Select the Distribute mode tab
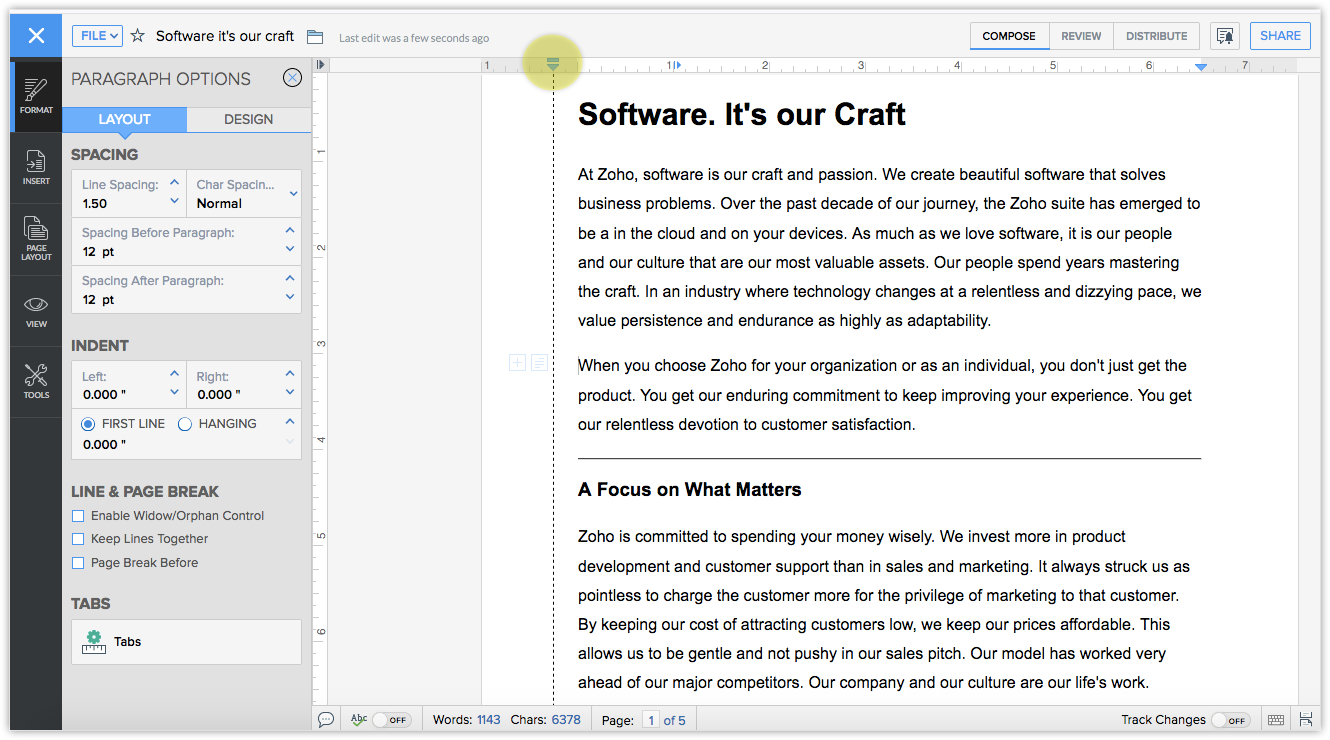 [x=1156, y=36]
